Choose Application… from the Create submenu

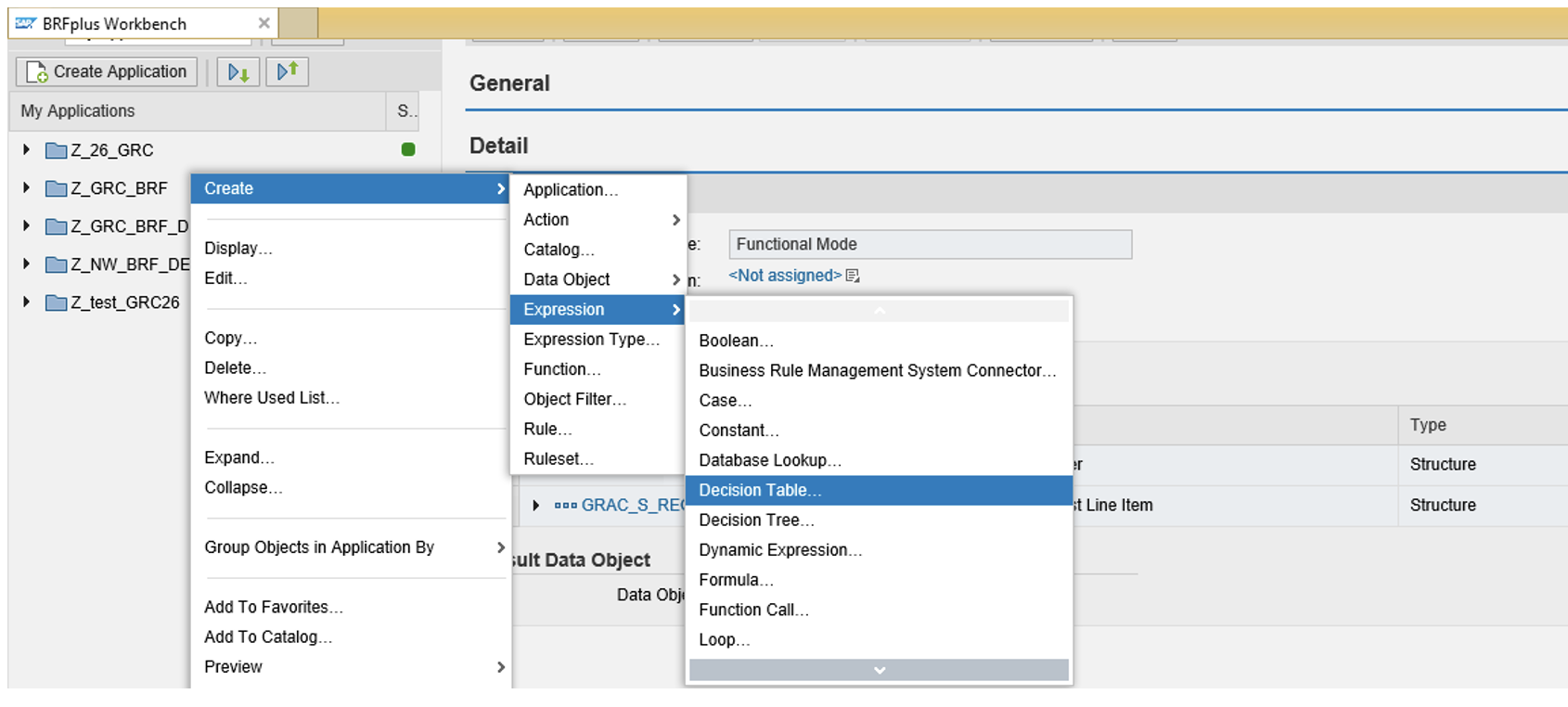tap(598, 190)
